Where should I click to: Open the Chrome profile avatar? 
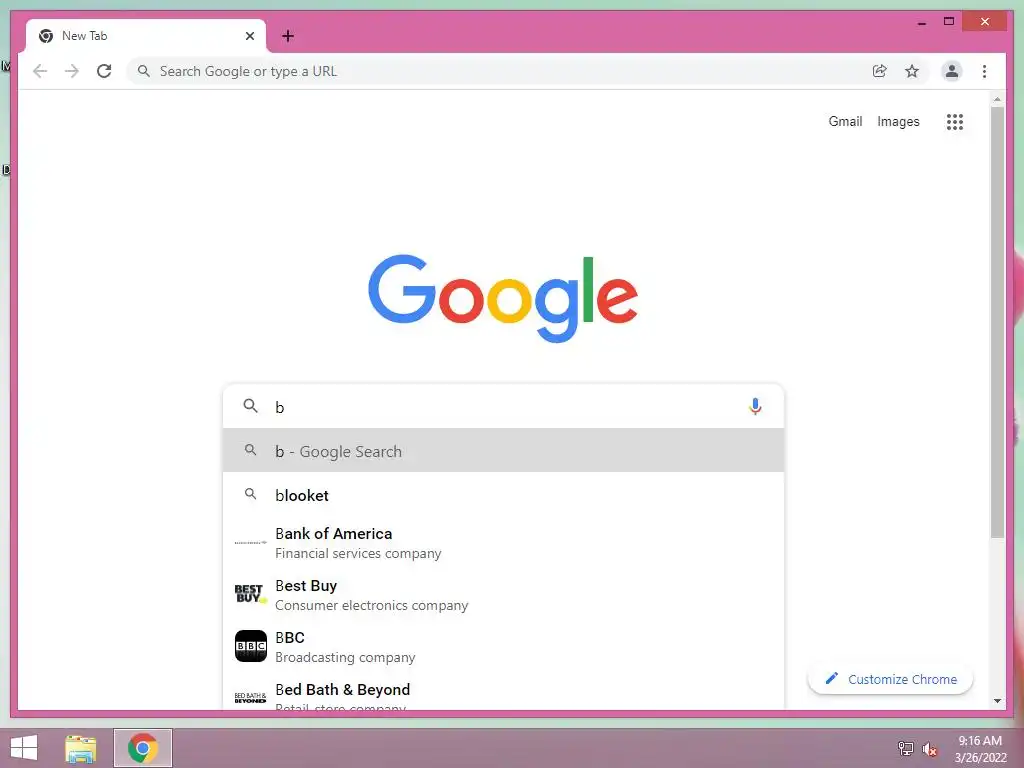point(952,71)
